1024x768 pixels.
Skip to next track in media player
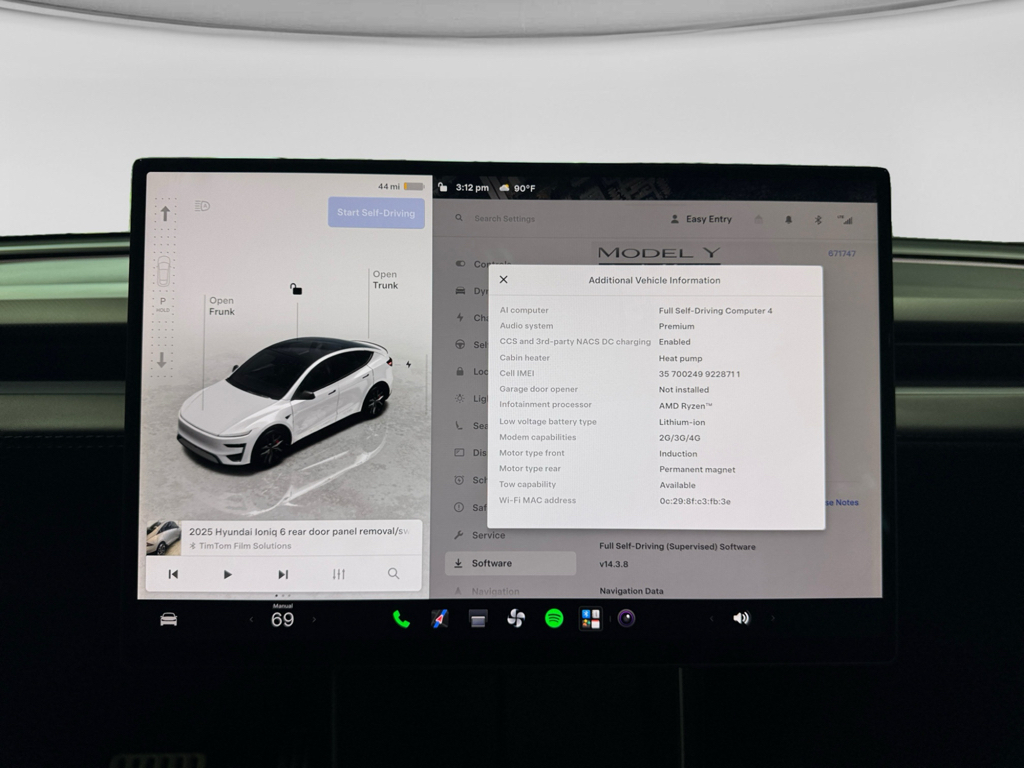click(x=283, y=575)
